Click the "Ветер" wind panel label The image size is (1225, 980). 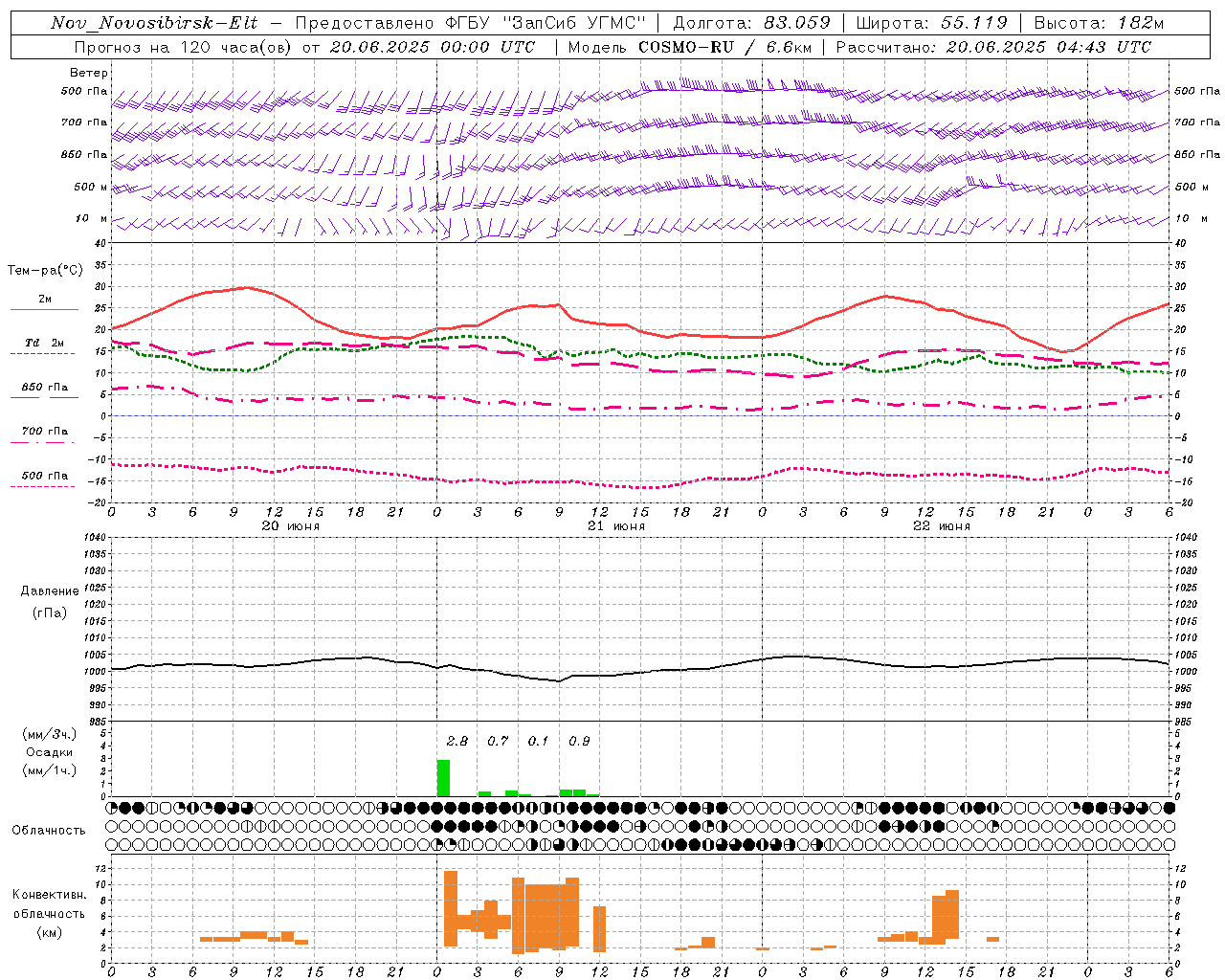(89, 73)
